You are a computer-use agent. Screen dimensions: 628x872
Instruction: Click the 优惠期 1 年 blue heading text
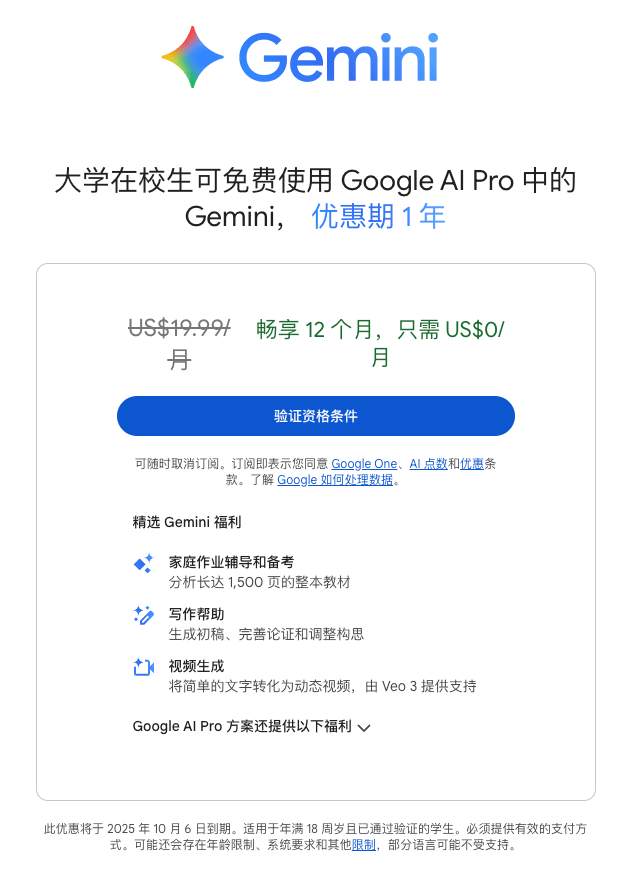[378, 216]
